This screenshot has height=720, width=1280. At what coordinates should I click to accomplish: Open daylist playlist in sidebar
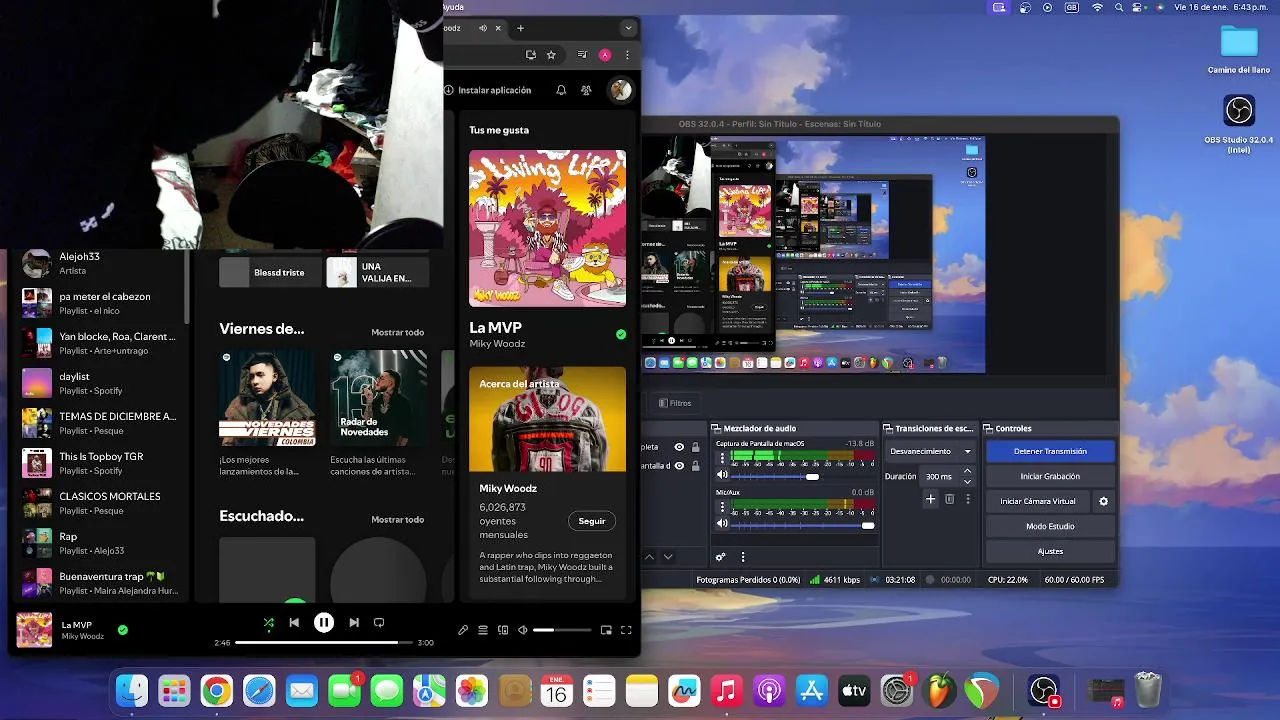click(100, 383)
